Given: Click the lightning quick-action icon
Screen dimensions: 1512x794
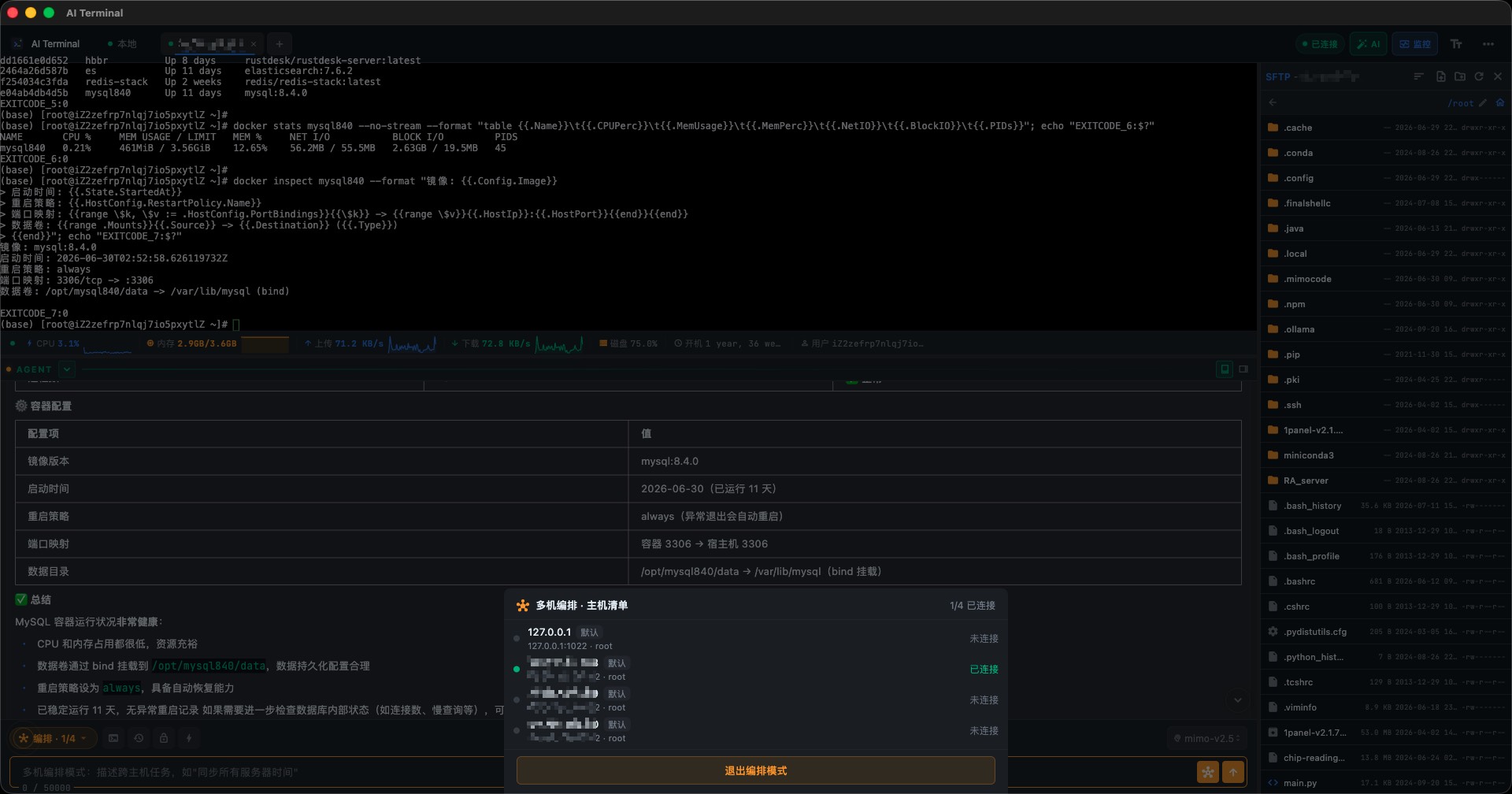Looking at the screenshot, I should (x=189, y=738).
